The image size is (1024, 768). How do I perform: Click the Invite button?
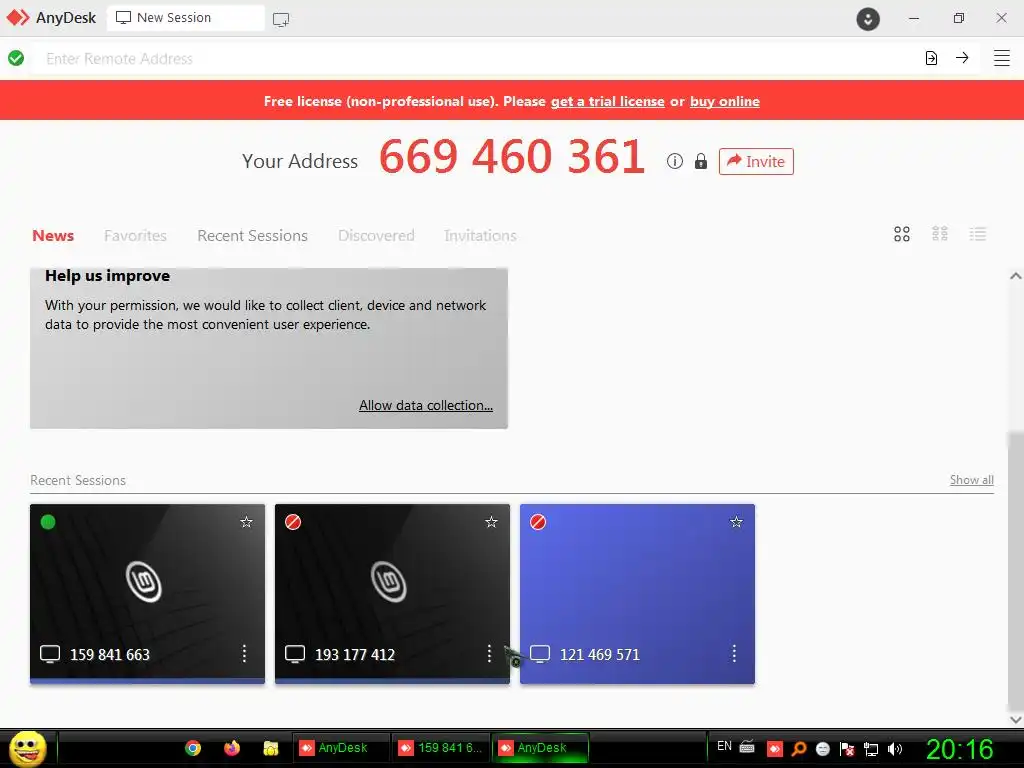756,161
